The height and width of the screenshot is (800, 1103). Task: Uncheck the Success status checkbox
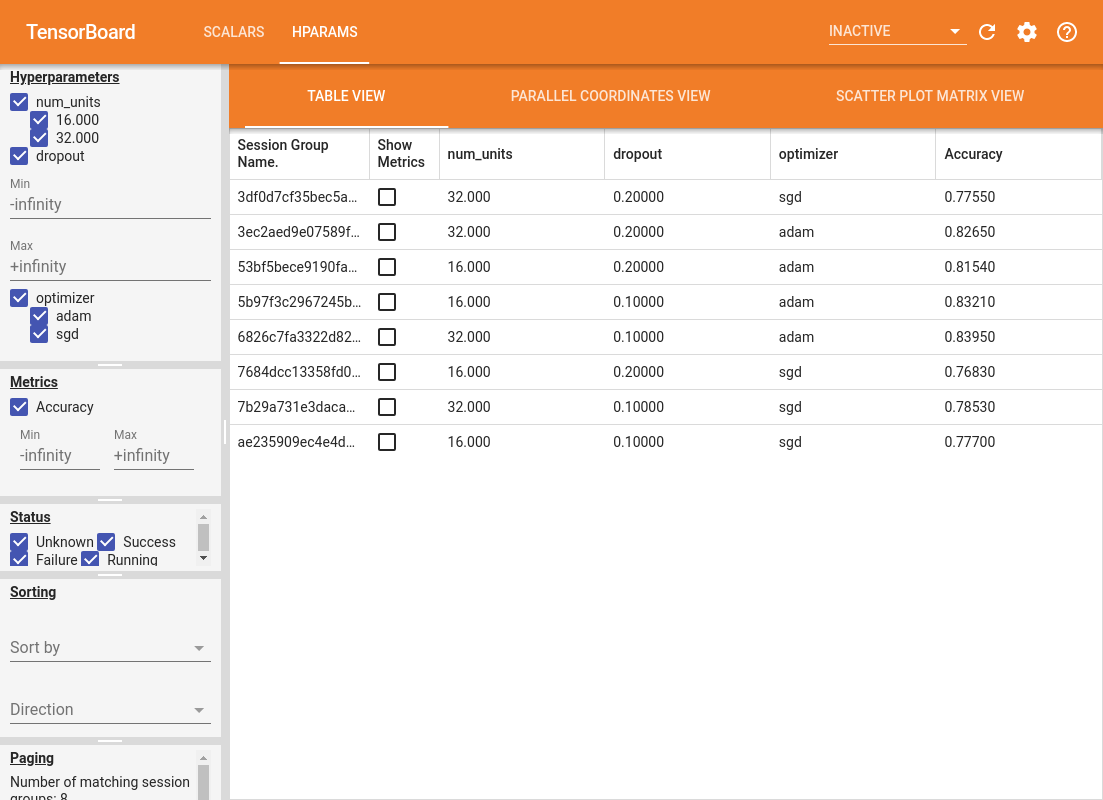pyautogui.click(x=106, y=542)
